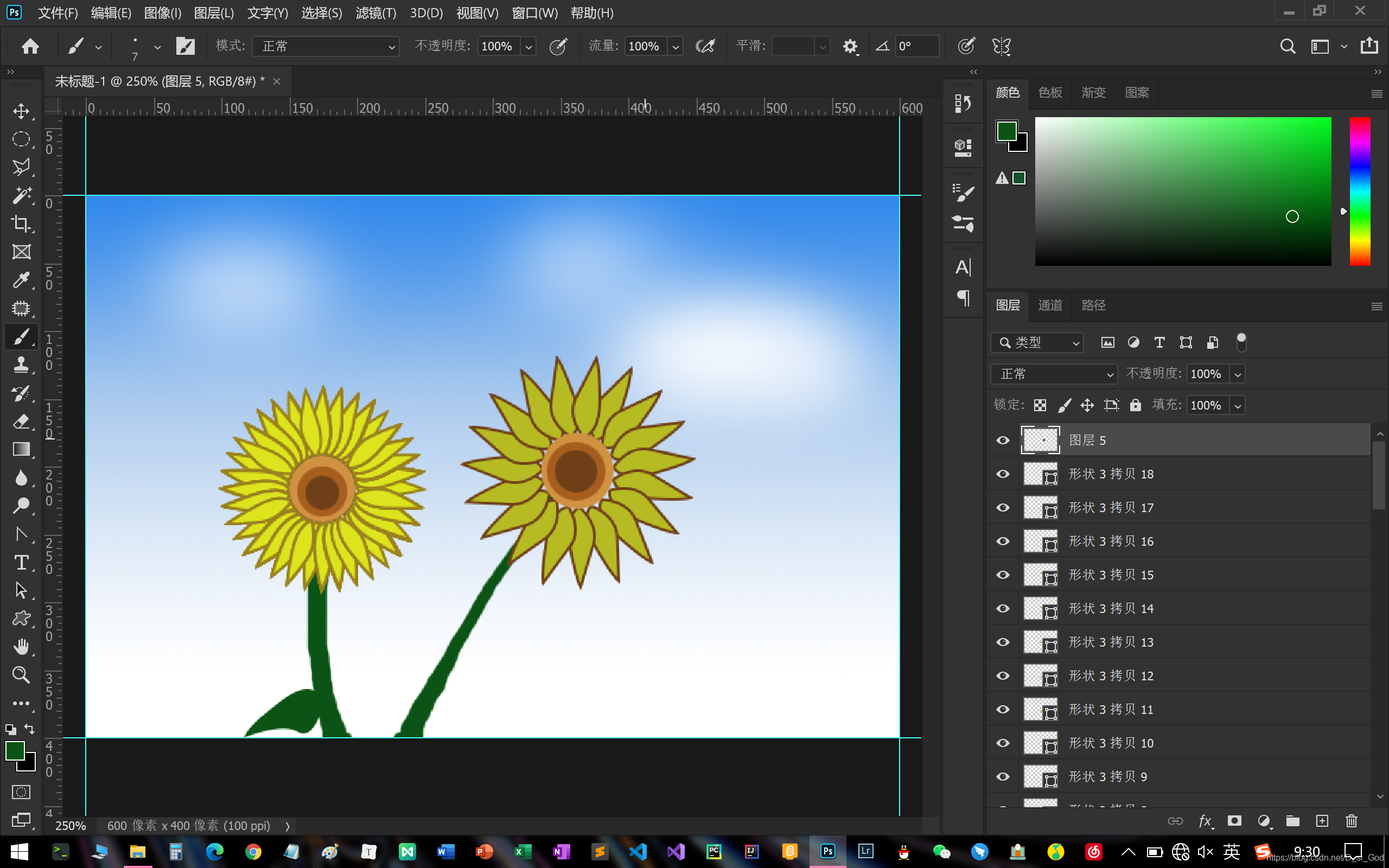The image size is (1389, 868).
Task: Select the Pen tool
Action: tap(21, 534)
